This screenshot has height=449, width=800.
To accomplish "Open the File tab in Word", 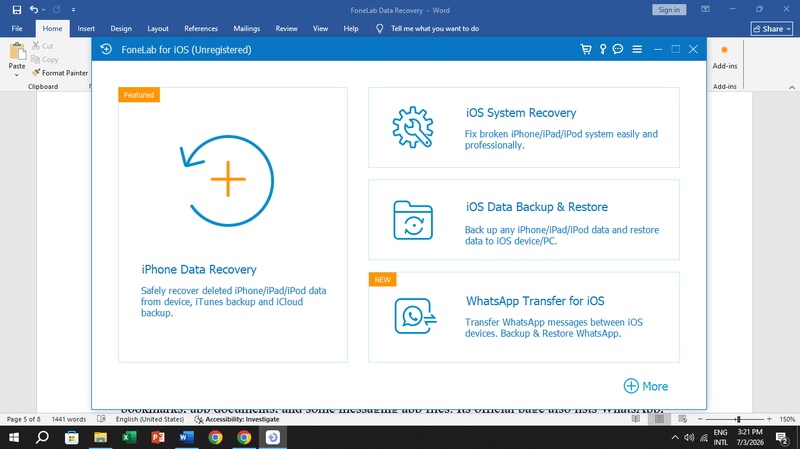I will click(17, 29).
